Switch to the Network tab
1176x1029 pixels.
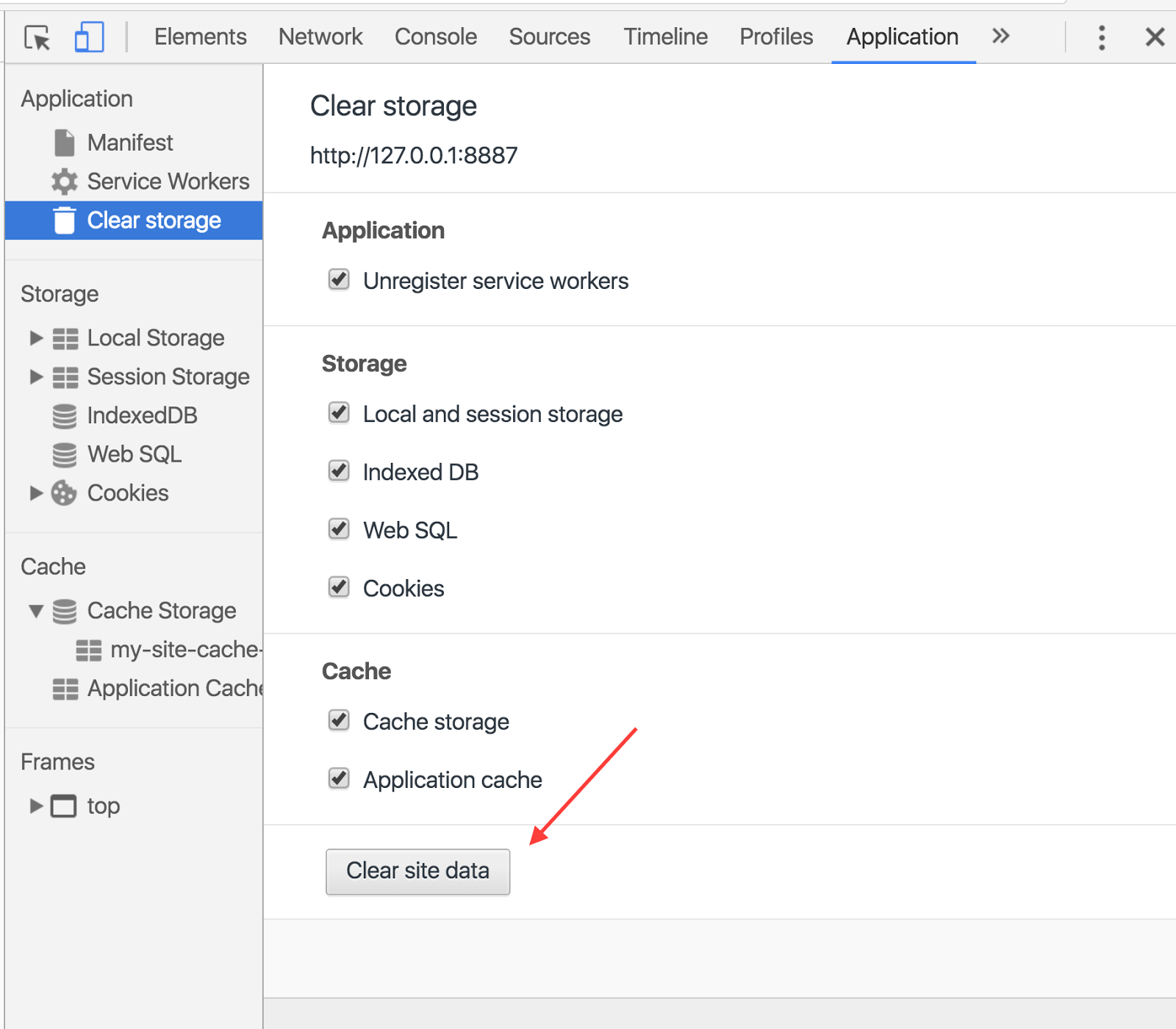click(x=320, y=37)
